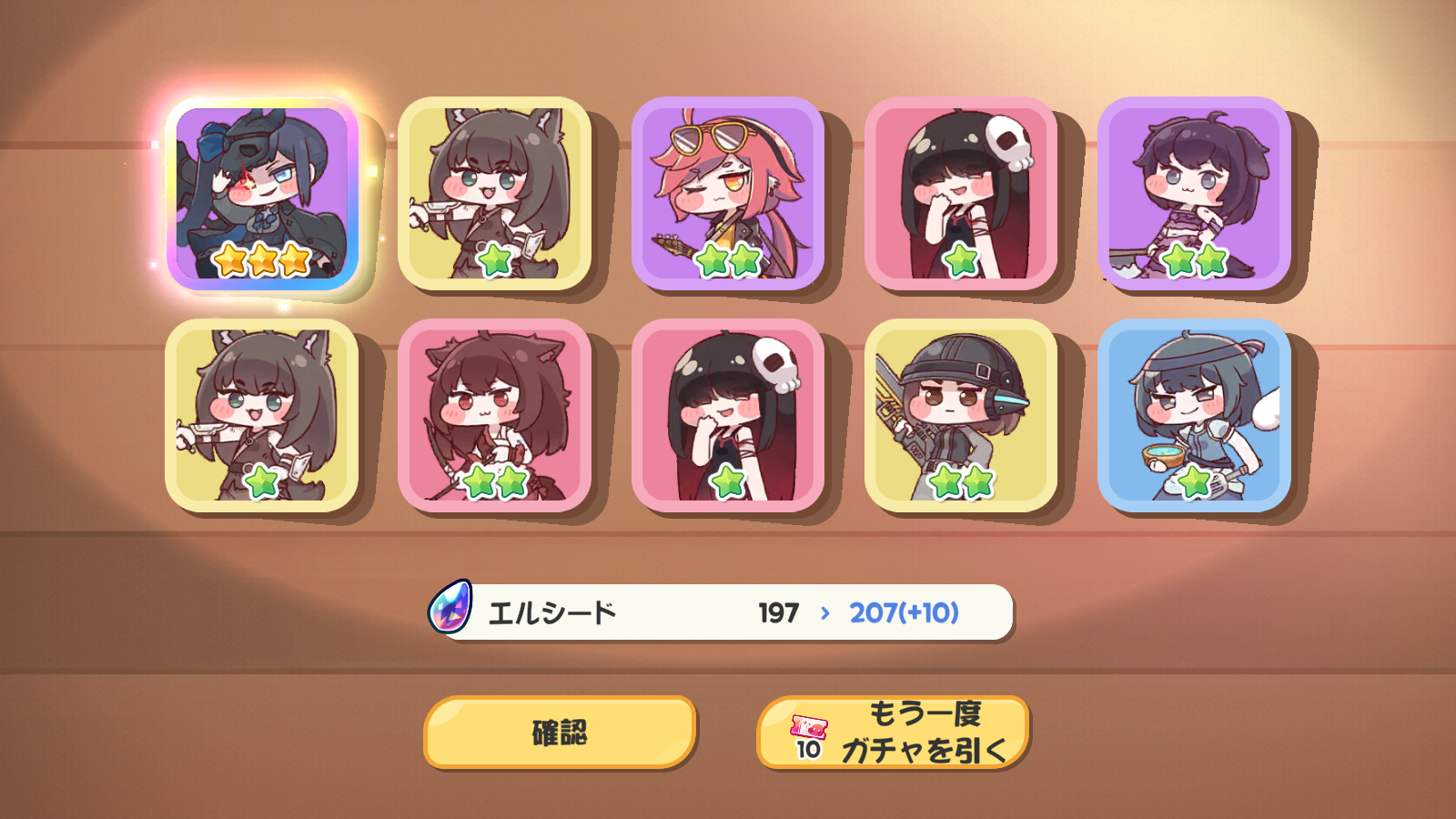Click the three gold stars rating
The image size is (1456, 819).
coord(262,260)
